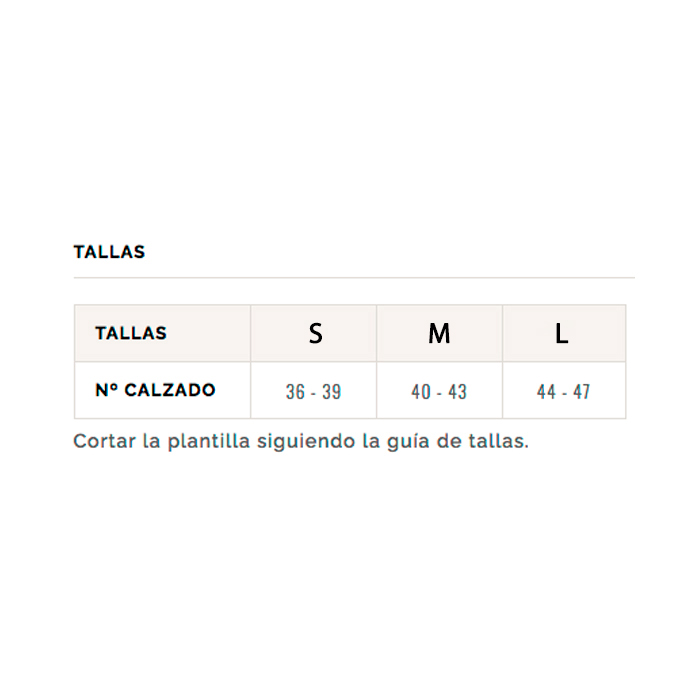Viewport: 700px width, 700px height.
Task: Click the number 36 in the S column
Action: point(295,392)
